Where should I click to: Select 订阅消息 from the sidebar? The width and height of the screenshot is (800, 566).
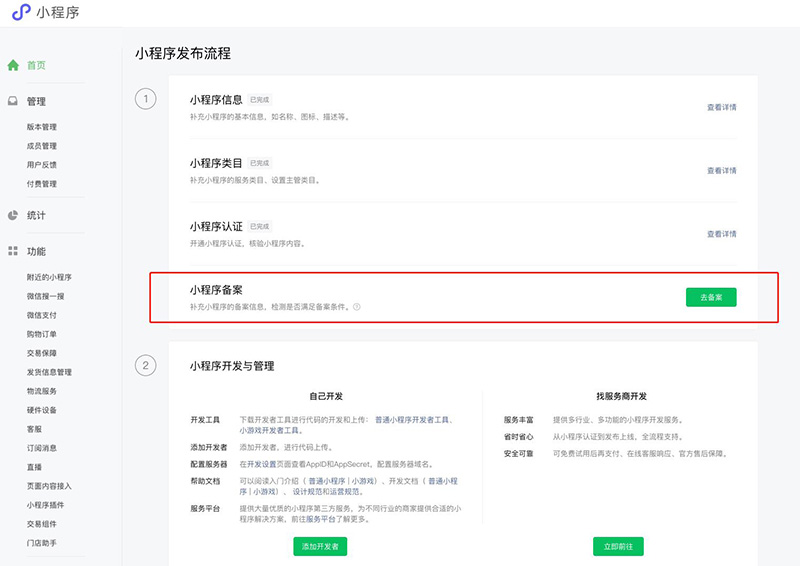pos(42,448)
